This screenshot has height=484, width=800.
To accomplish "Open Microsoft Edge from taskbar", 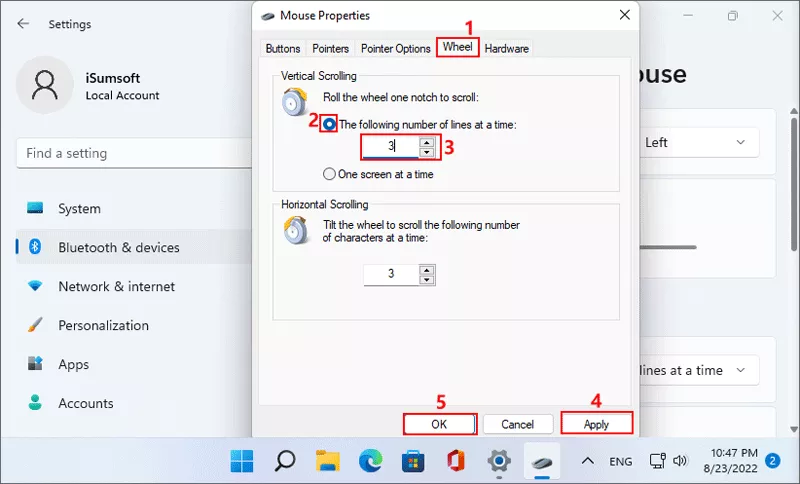I will (x=370, y=461).
